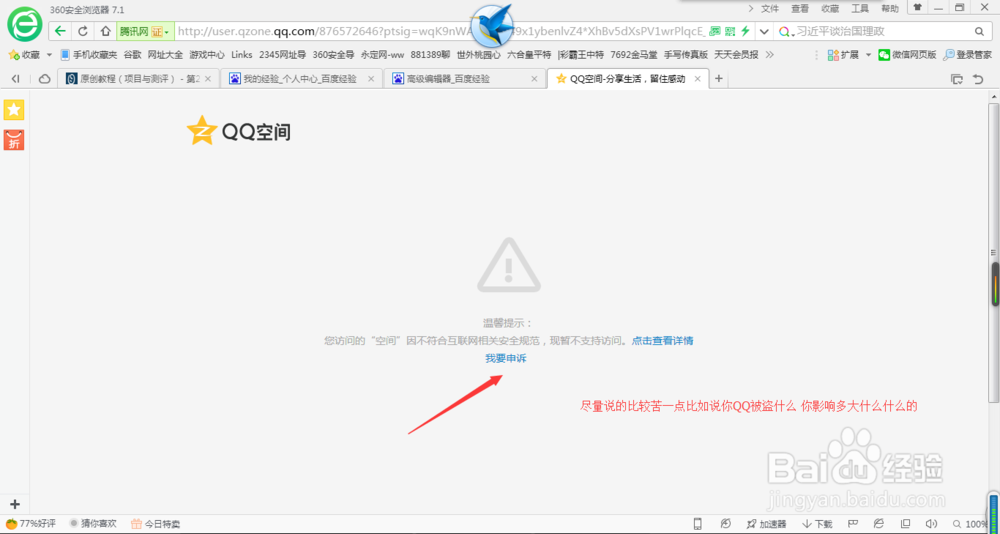The image size is (1000, 534).
Task: Click the cloud sync icon in tab bar
Action: pos(45,79)
